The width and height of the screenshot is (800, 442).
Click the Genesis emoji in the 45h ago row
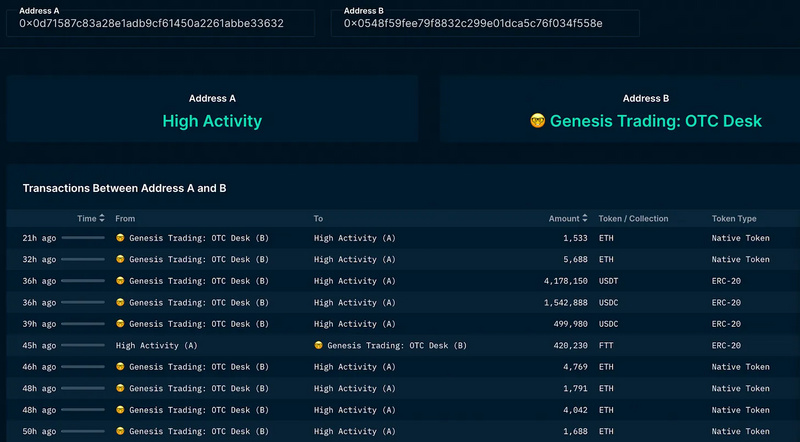tap(319, 345)
